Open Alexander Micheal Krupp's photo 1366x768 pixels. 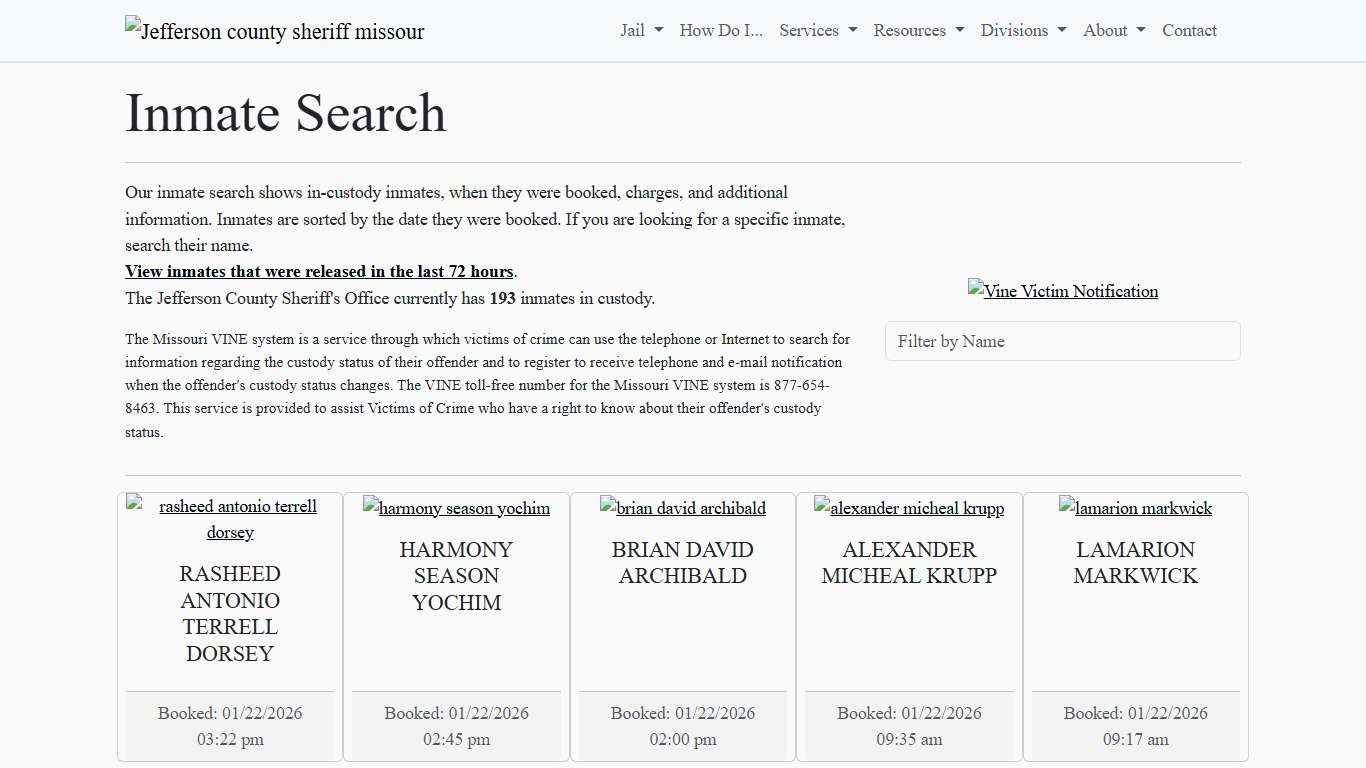[909, 508]
